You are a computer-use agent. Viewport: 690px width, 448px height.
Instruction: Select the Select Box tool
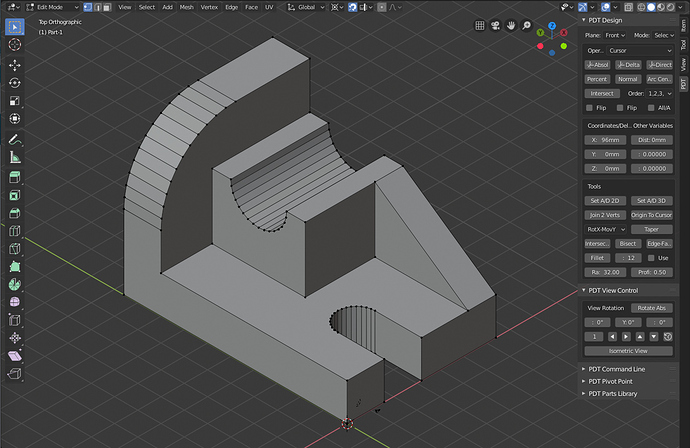tap(15, 27)
